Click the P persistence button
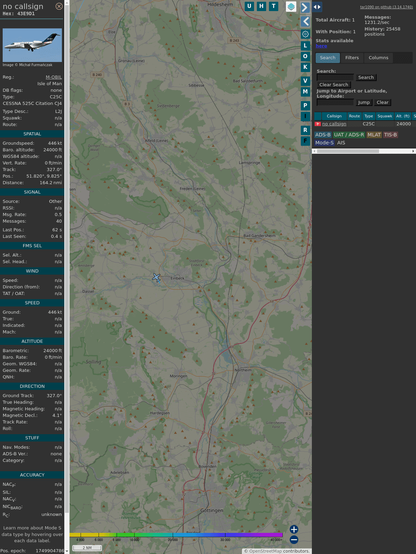 pyautogui.click(x=305, y=105)
